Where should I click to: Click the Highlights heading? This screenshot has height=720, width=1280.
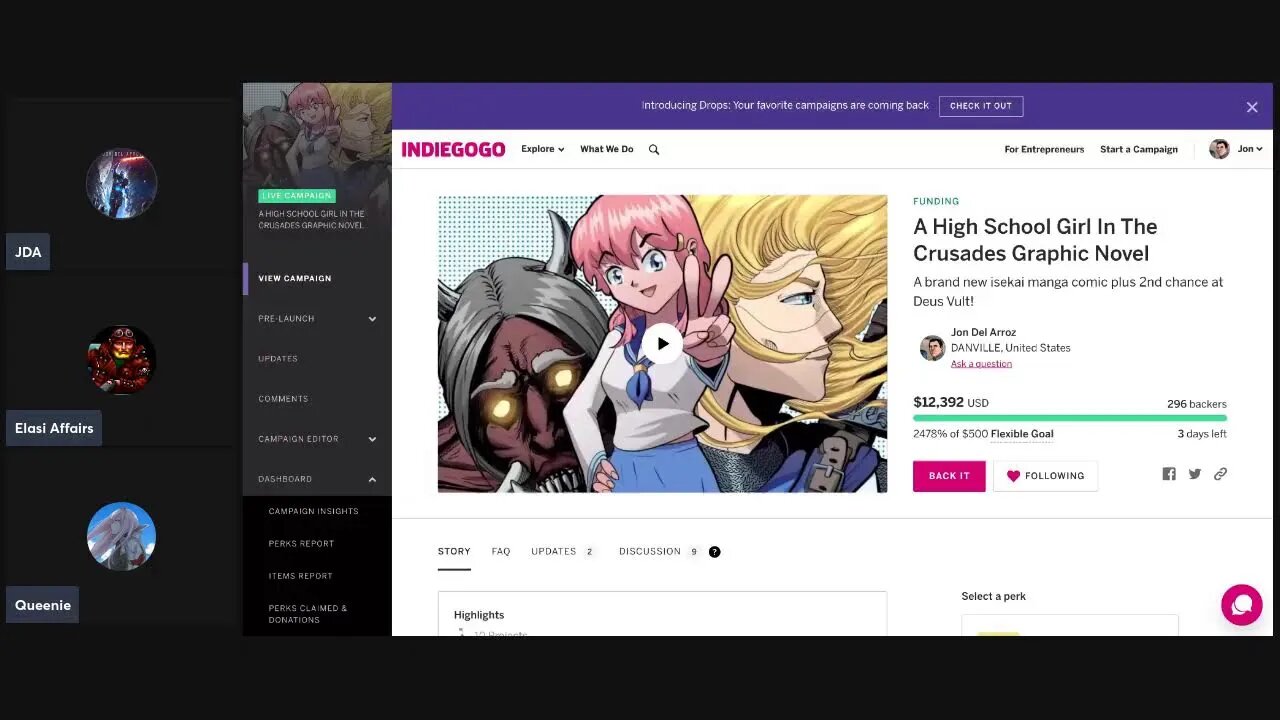[479, 615]
